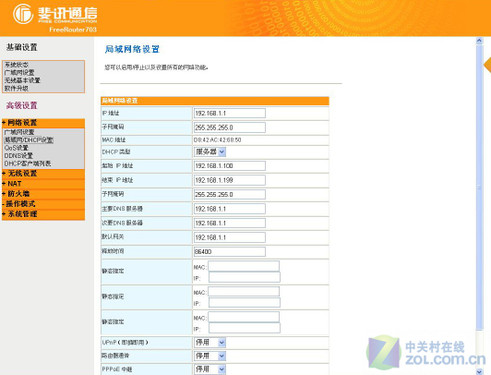Image resolution: width=491 pixels, height=375 pixels.
Task: Open the 操作模式 menu item
Action: (43, 204)
